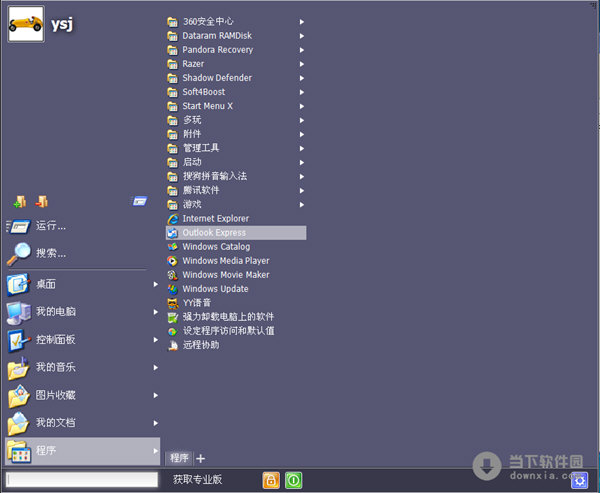The height and width of the screenshot is (493, 600).
Task: Click the Internet Explorer icon
Action: point(173,219)
